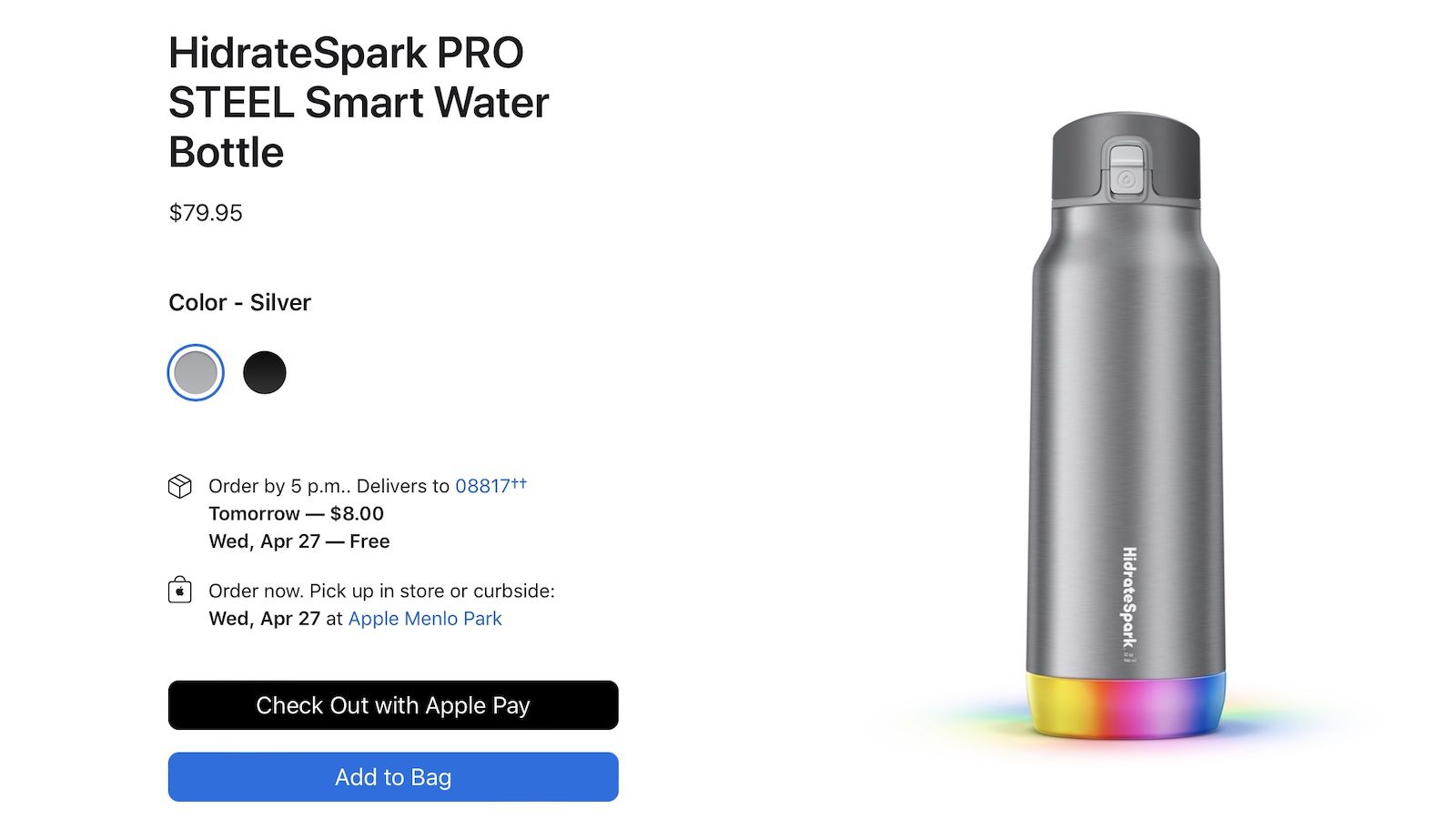Click the "$79.95" price text

204,213
